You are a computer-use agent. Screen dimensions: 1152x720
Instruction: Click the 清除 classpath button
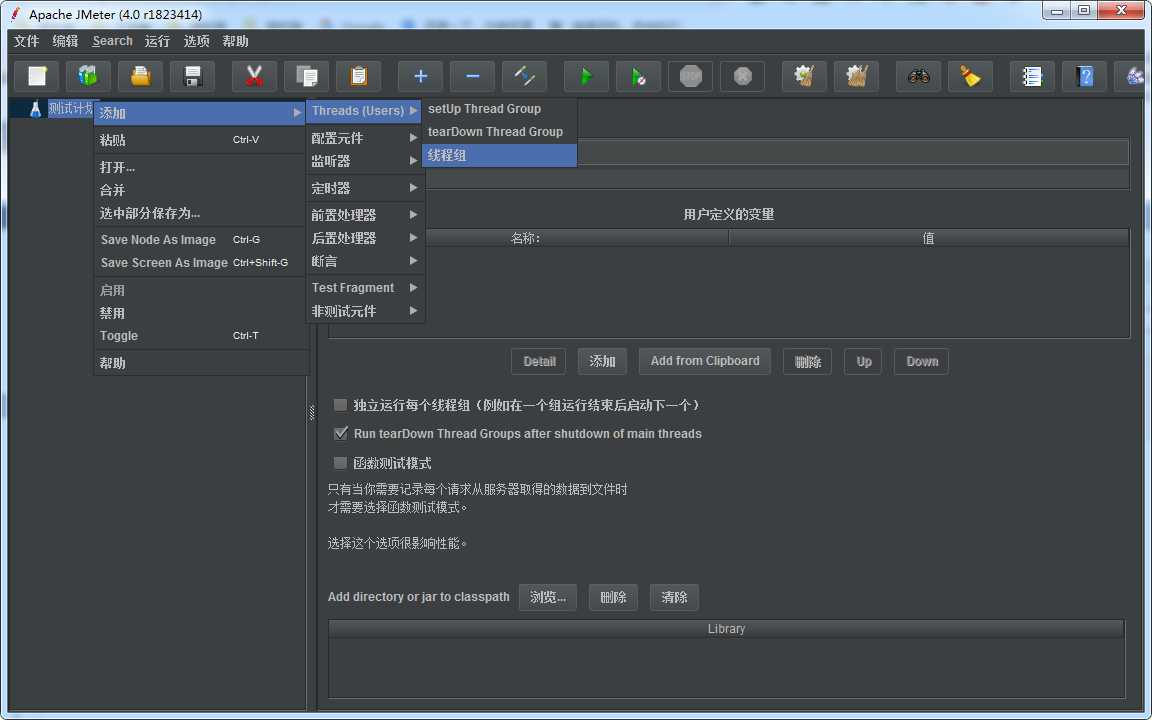pyautogui.click(x=674, y=597)
